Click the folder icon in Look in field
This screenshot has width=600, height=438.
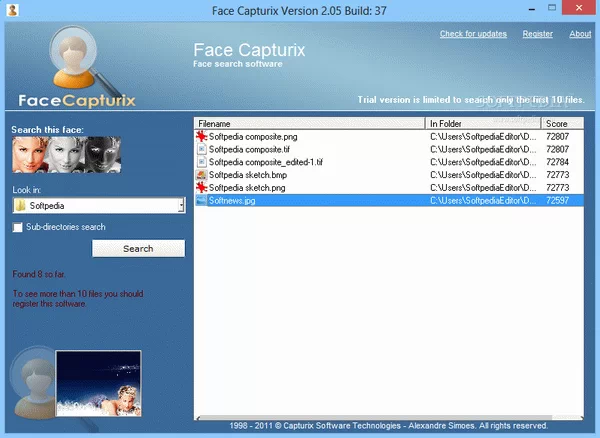pyautogui.click(x=20, y=205)
